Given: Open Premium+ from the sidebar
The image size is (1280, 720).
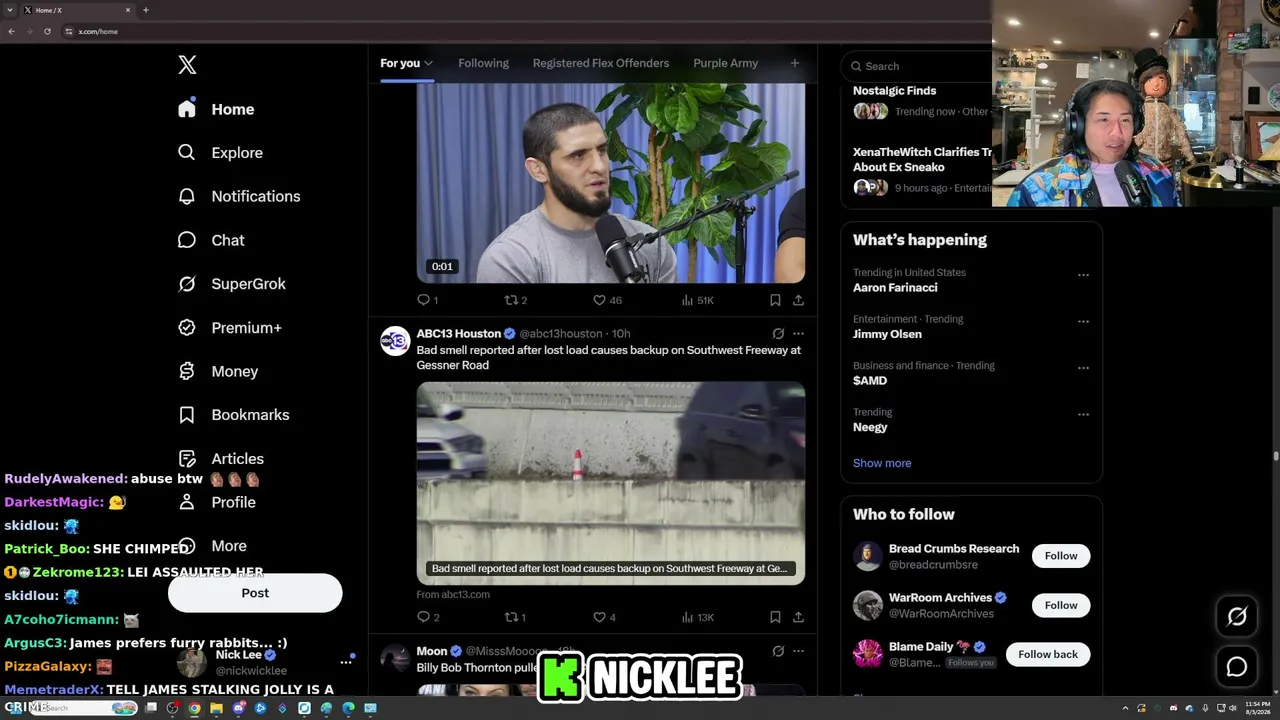Looking at the screenshot, I should pos(229,328).
